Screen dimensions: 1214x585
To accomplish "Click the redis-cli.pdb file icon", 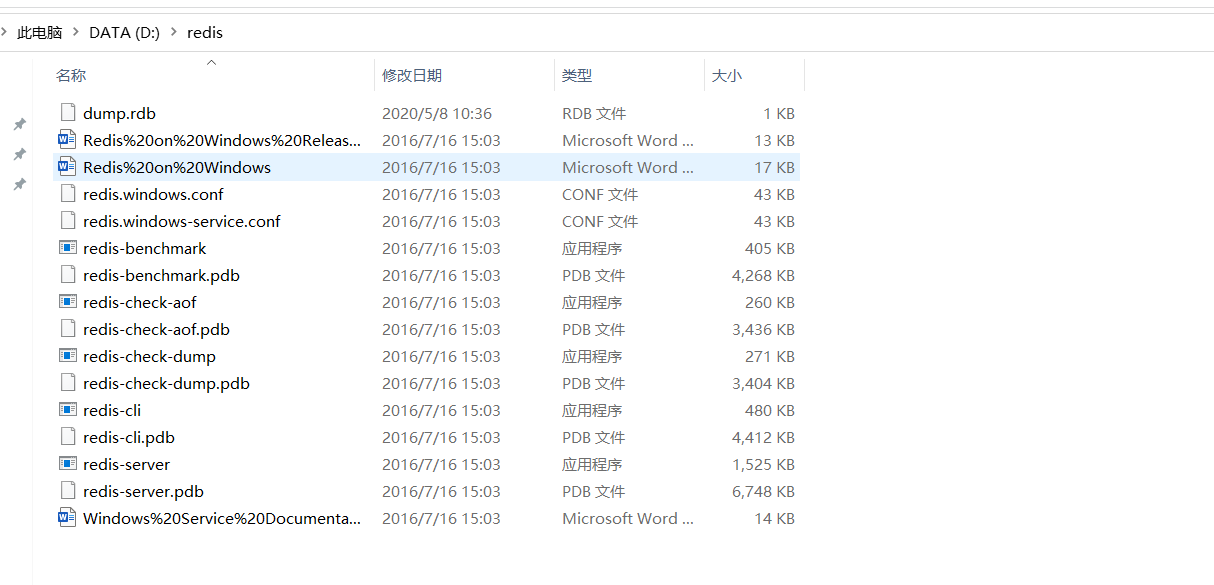I will pyautogui.click(x=68, y=437).
